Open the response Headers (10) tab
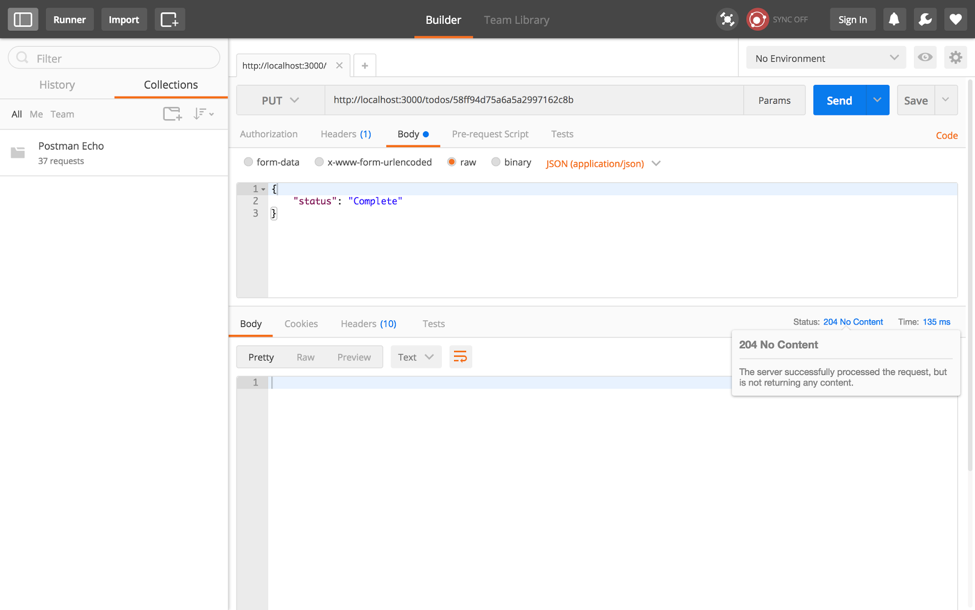 tap(368, 323)
